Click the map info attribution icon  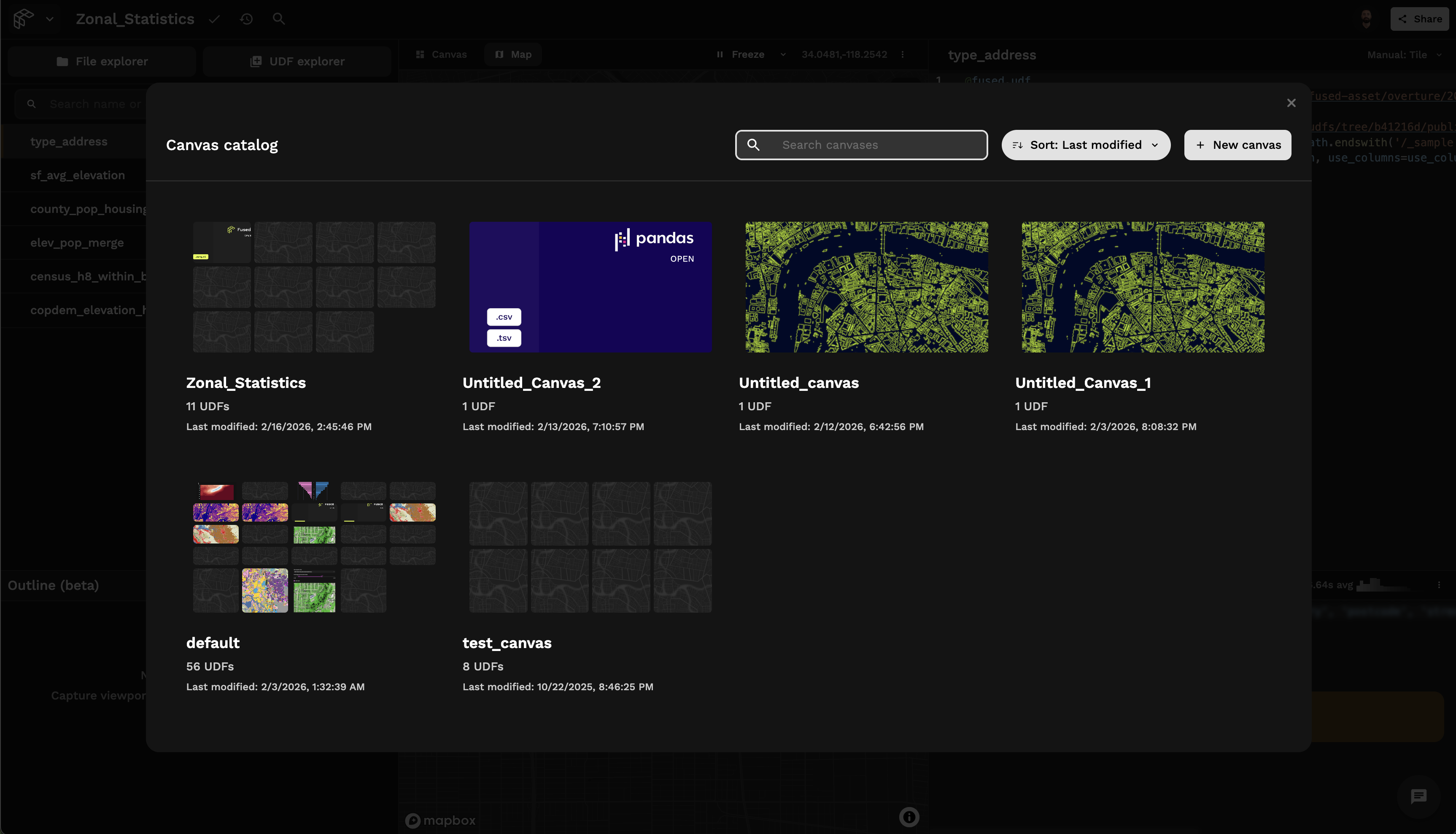coord(909,817)
